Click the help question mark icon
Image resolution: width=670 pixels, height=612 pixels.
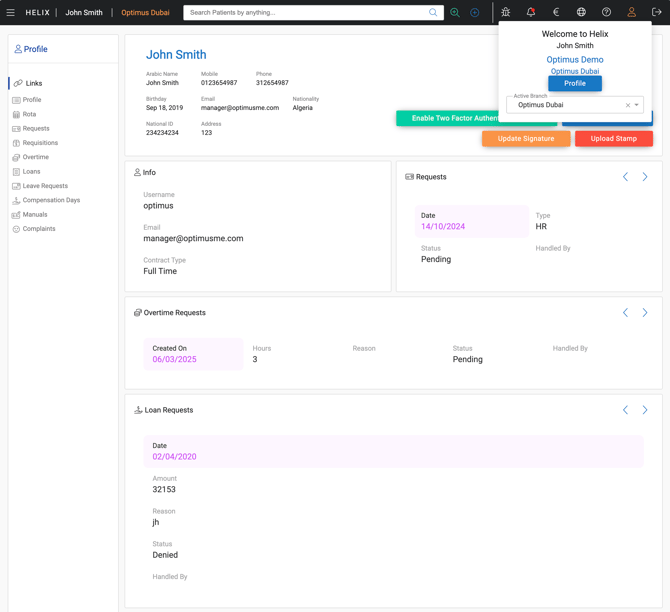click(x=606, y=13)
